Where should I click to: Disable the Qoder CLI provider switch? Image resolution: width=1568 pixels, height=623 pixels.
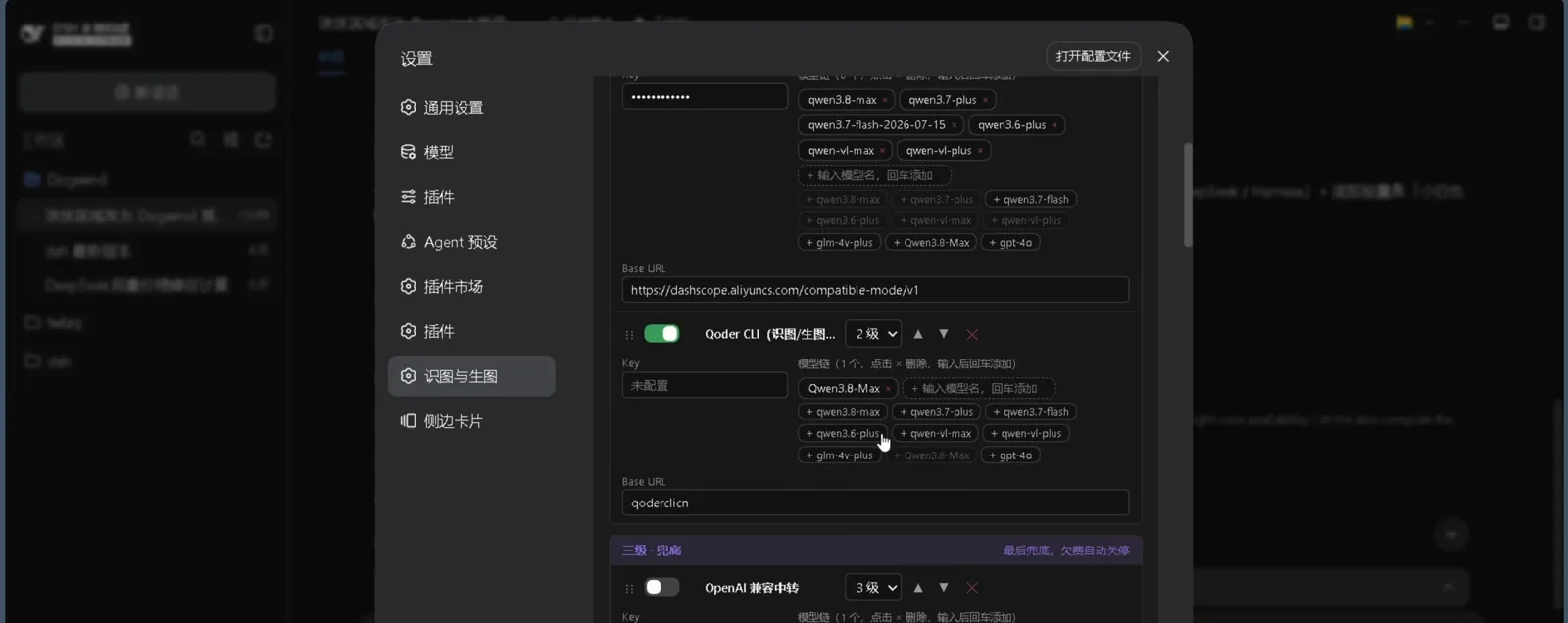point(661,334)
